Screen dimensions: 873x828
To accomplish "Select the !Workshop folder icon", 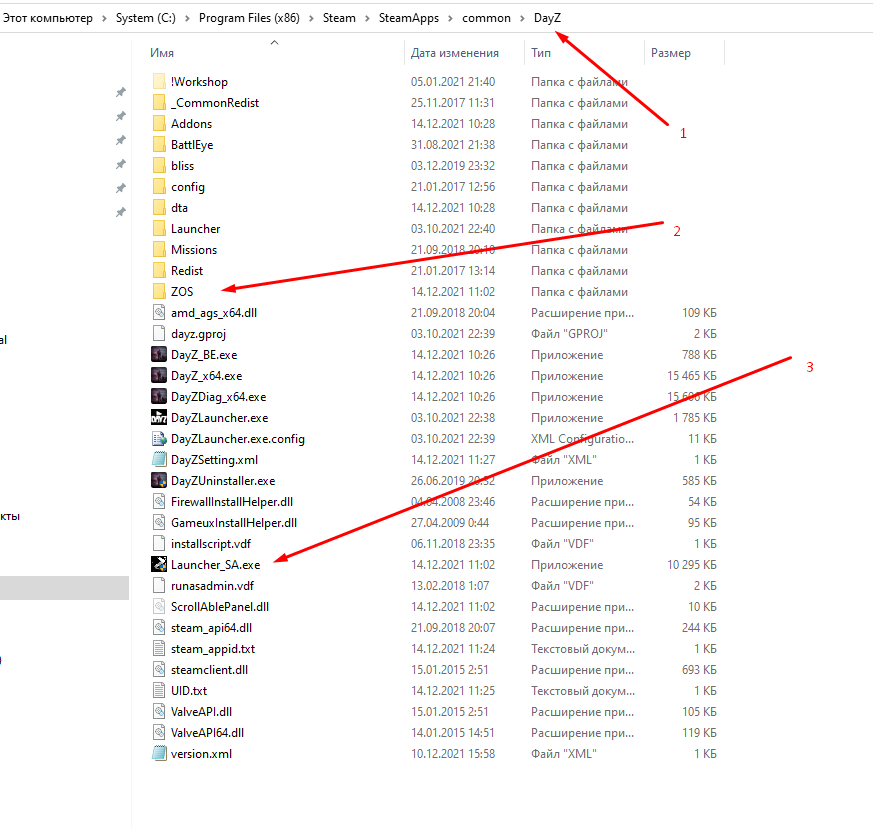I will pyautogui.click(x=159, y=82).
